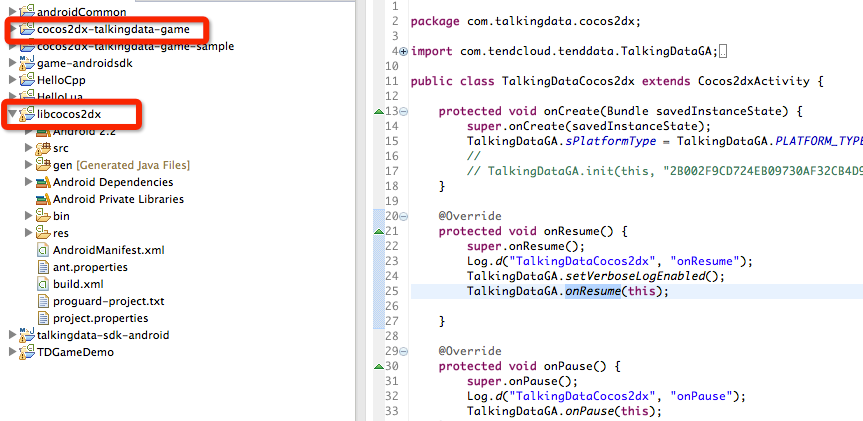This screenshot has width=863, height=421.
Task: Click the Android Private Libraries icon
Action: pyautogui.click(x=43, y=199)
